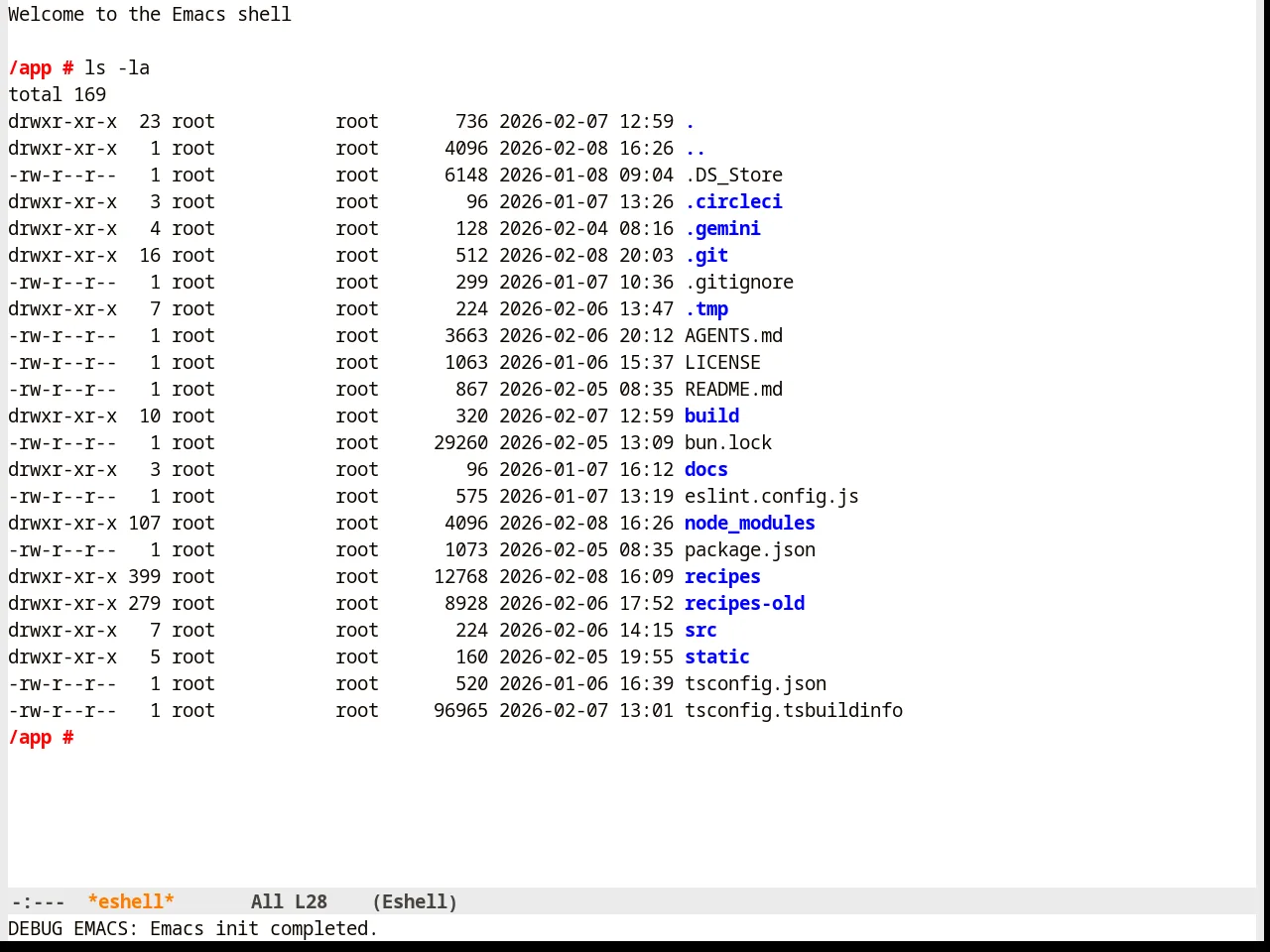Viewport: 1270px width, 952px height.
Task: Click the tsconfig.json file name
Action: pos(755,684)
